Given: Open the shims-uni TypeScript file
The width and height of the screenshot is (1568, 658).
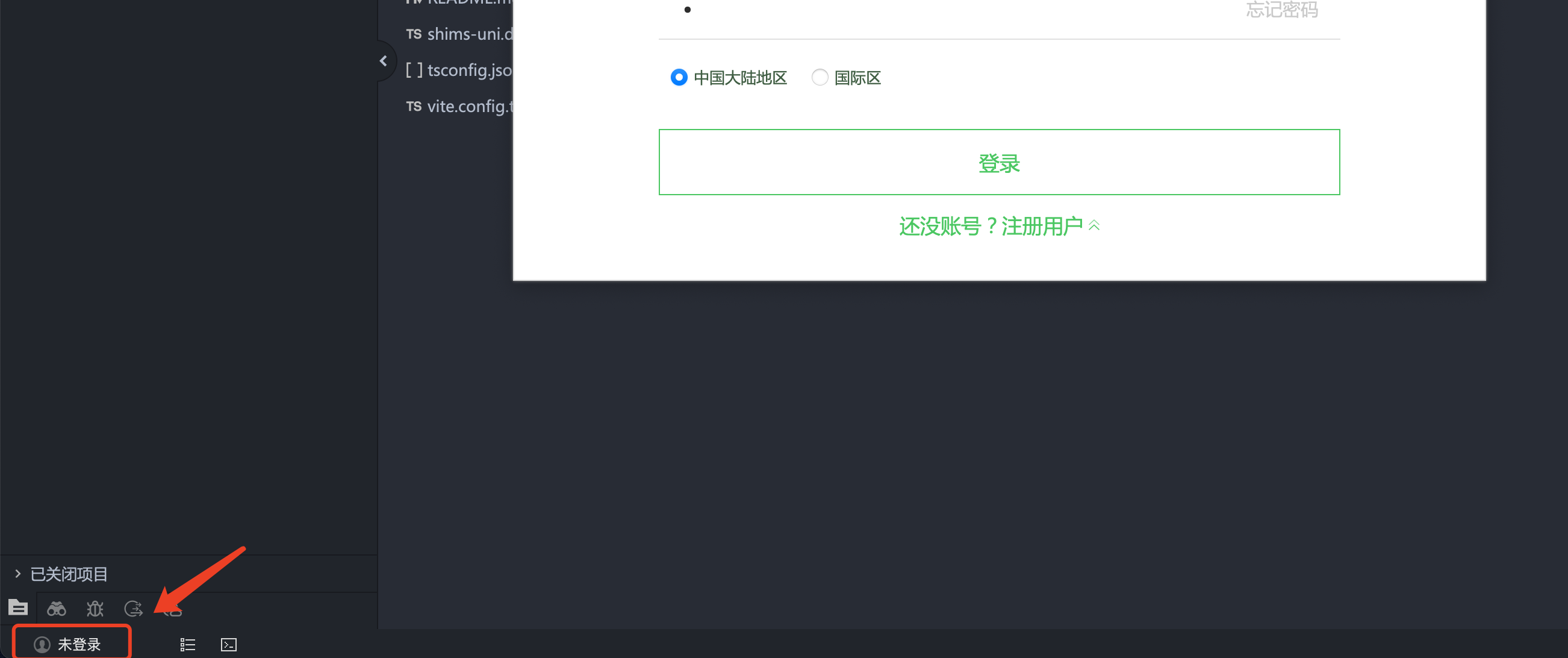Looking at the screenshot, I should [x=468, y=34].
